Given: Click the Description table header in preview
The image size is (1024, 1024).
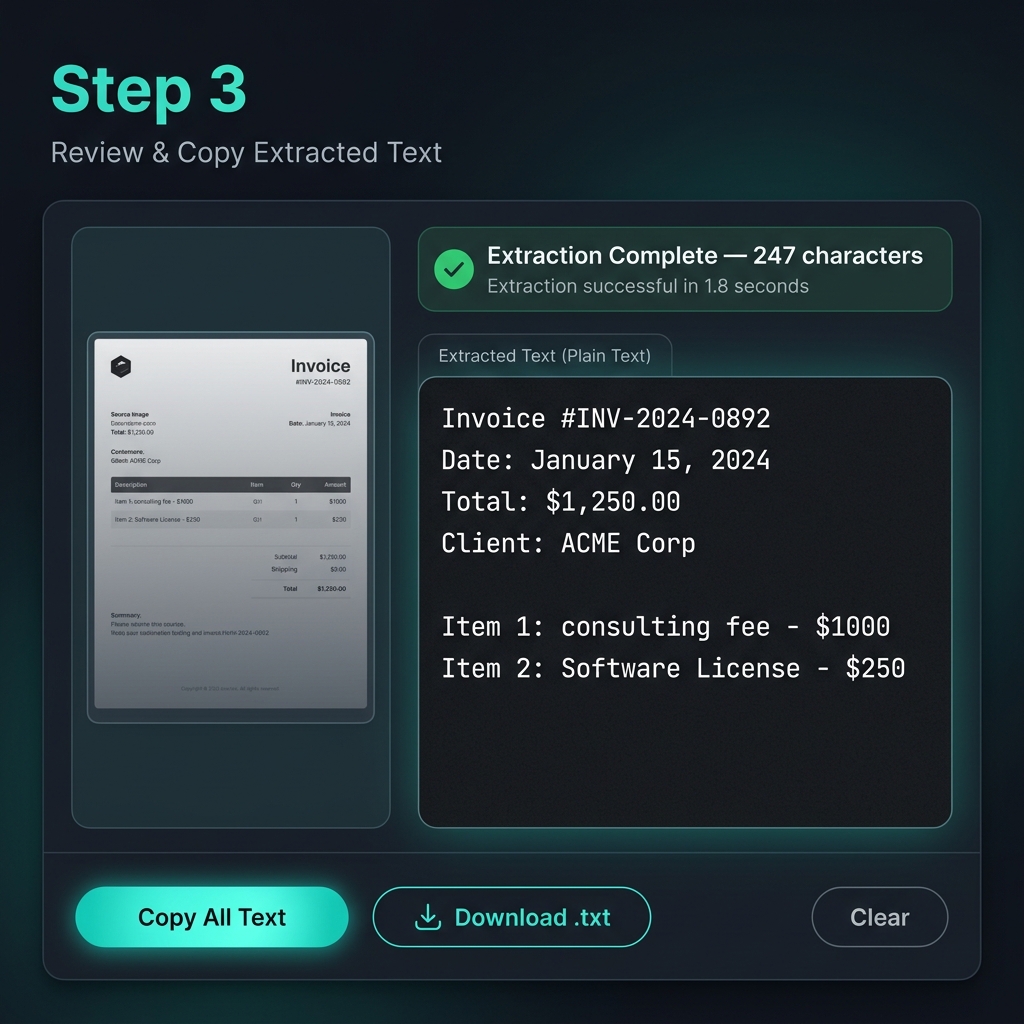Looking at the screenshot, I should [131, 485].
